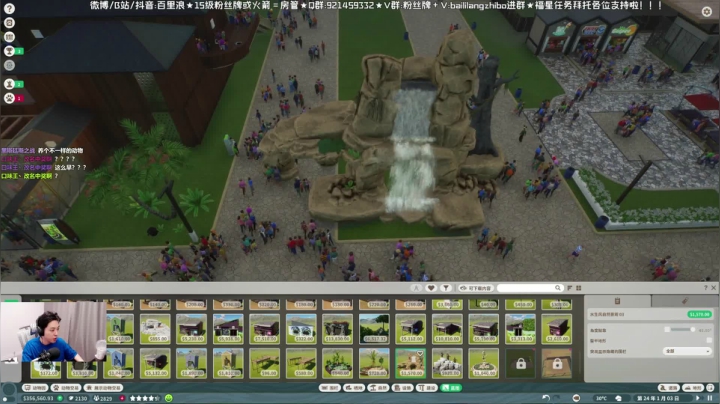This screenshot has width=720, height=404.
Task: Select the $6,517.33 blueprint thumbnail
Action: click(374, 329)
